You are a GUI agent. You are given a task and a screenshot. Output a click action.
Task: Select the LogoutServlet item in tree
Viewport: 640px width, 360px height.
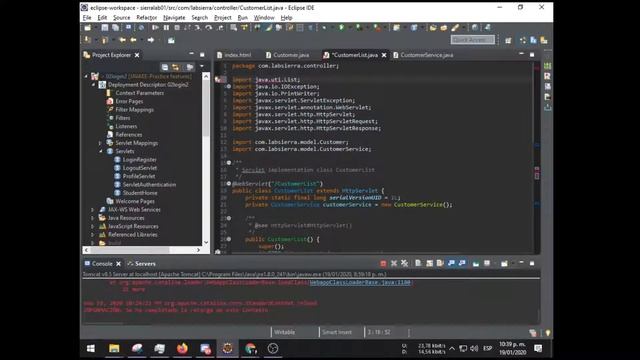click(140, 168)
